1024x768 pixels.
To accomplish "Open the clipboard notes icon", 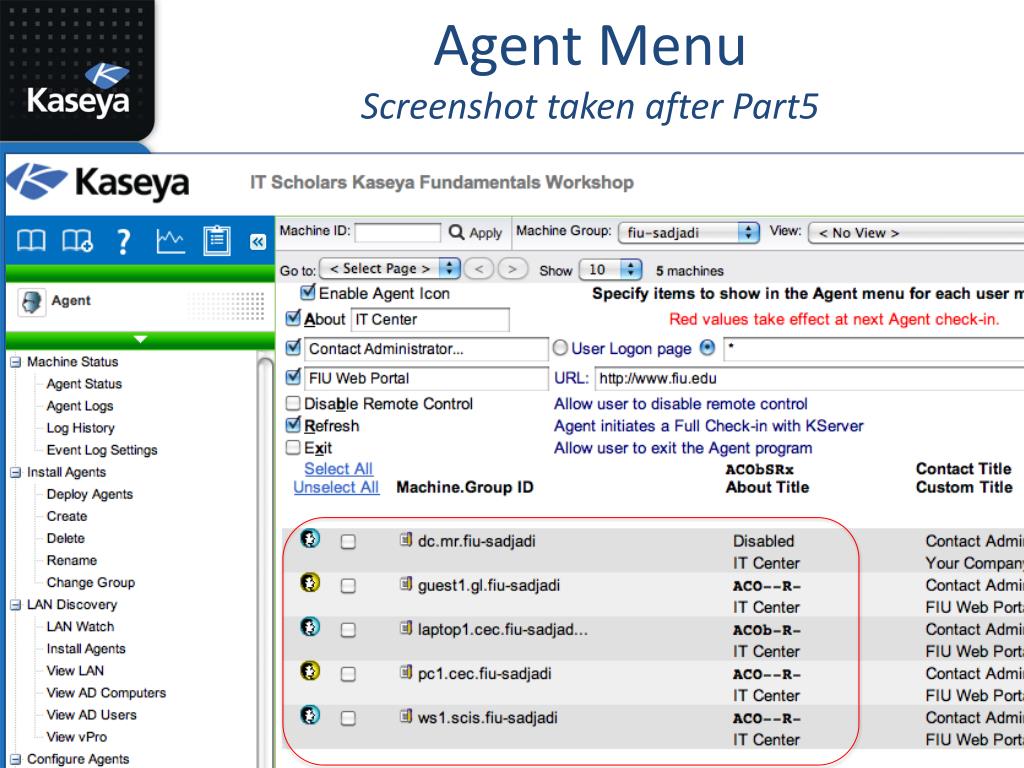I will 217,241.
